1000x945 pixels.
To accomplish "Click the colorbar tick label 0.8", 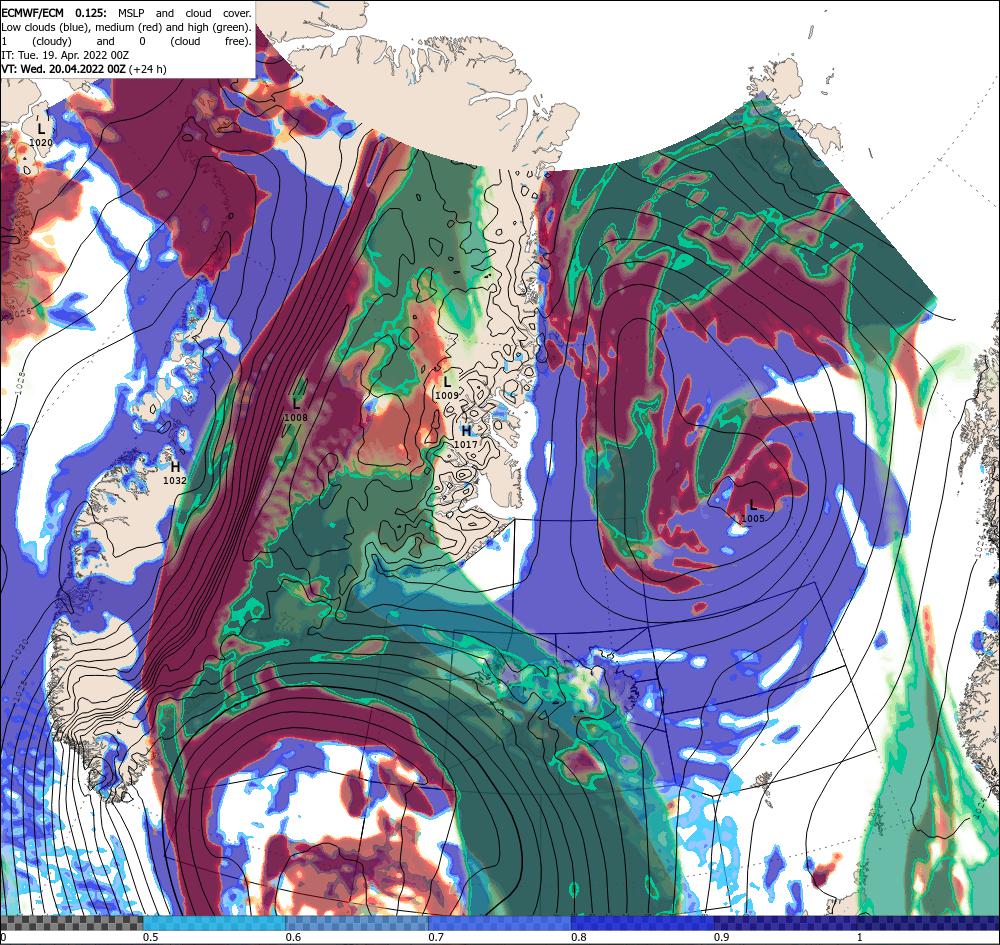I will pyautogui.click(x=579, y=937).
